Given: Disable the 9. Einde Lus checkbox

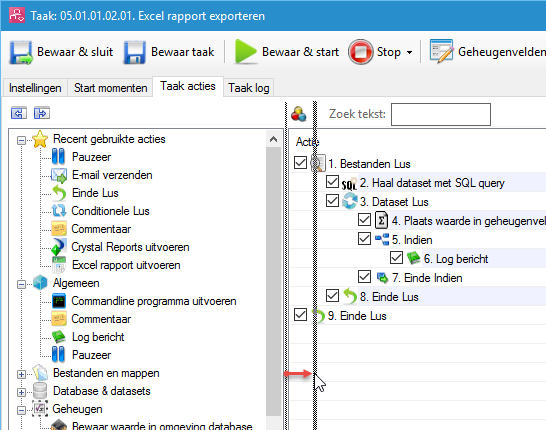Looking at the screenshot, I should 300,315.
